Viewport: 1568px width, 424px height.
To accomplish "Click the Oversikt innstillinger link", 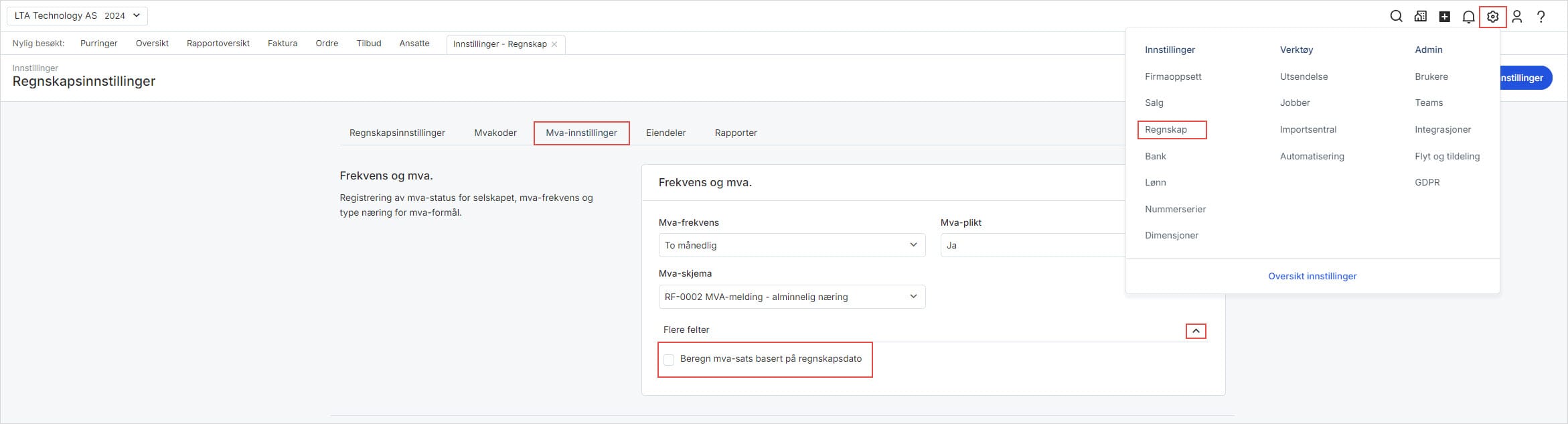I will pos(1312,276).
